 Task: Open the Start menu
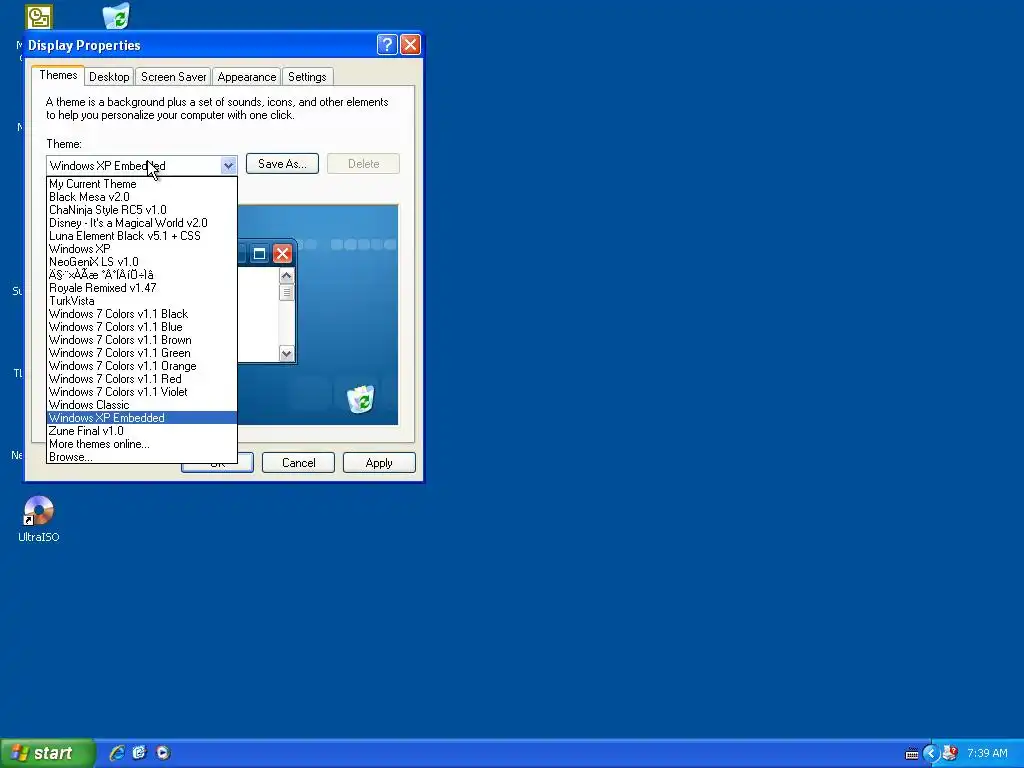coord(48,753)
